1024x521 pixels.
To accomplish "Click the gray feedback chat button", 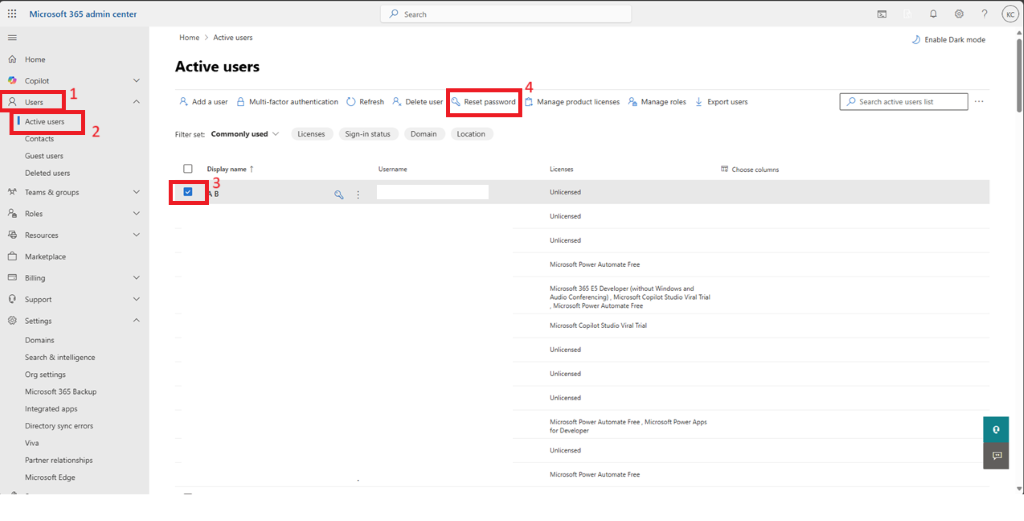I will pyautogui.click(x=996, y=456).
